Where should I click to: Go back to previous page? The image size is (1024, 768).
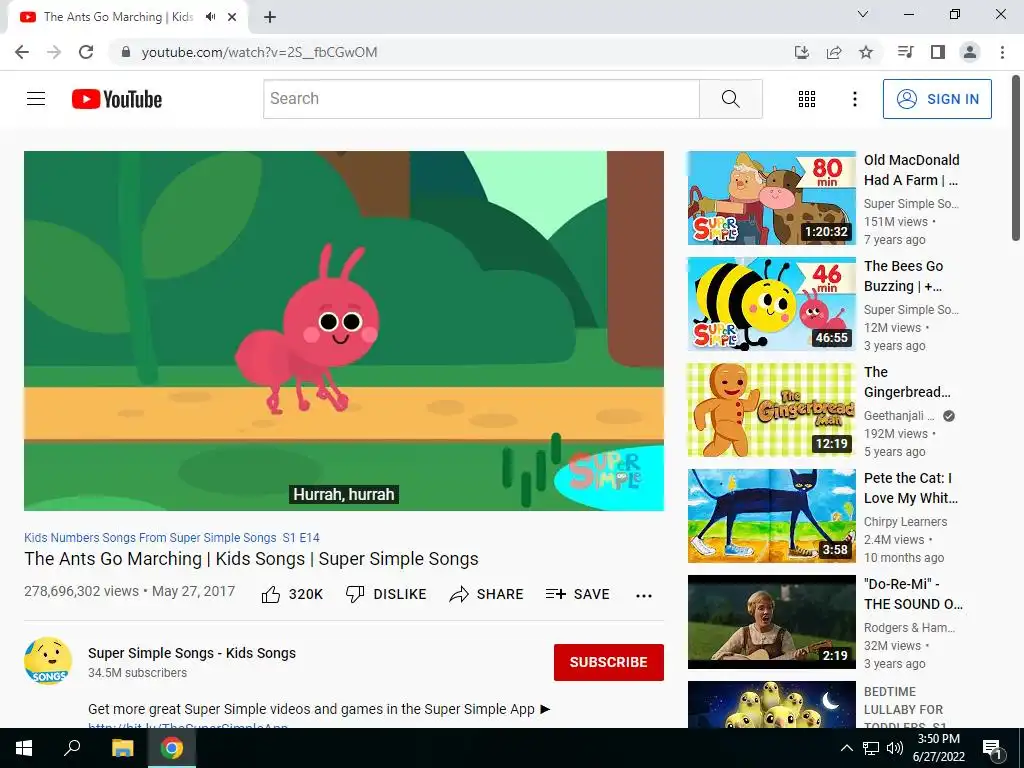[x=22, y=52]
